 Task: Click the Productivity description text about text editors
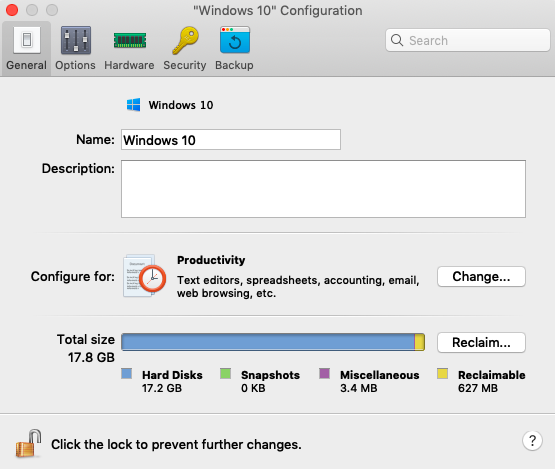(298, 287)
